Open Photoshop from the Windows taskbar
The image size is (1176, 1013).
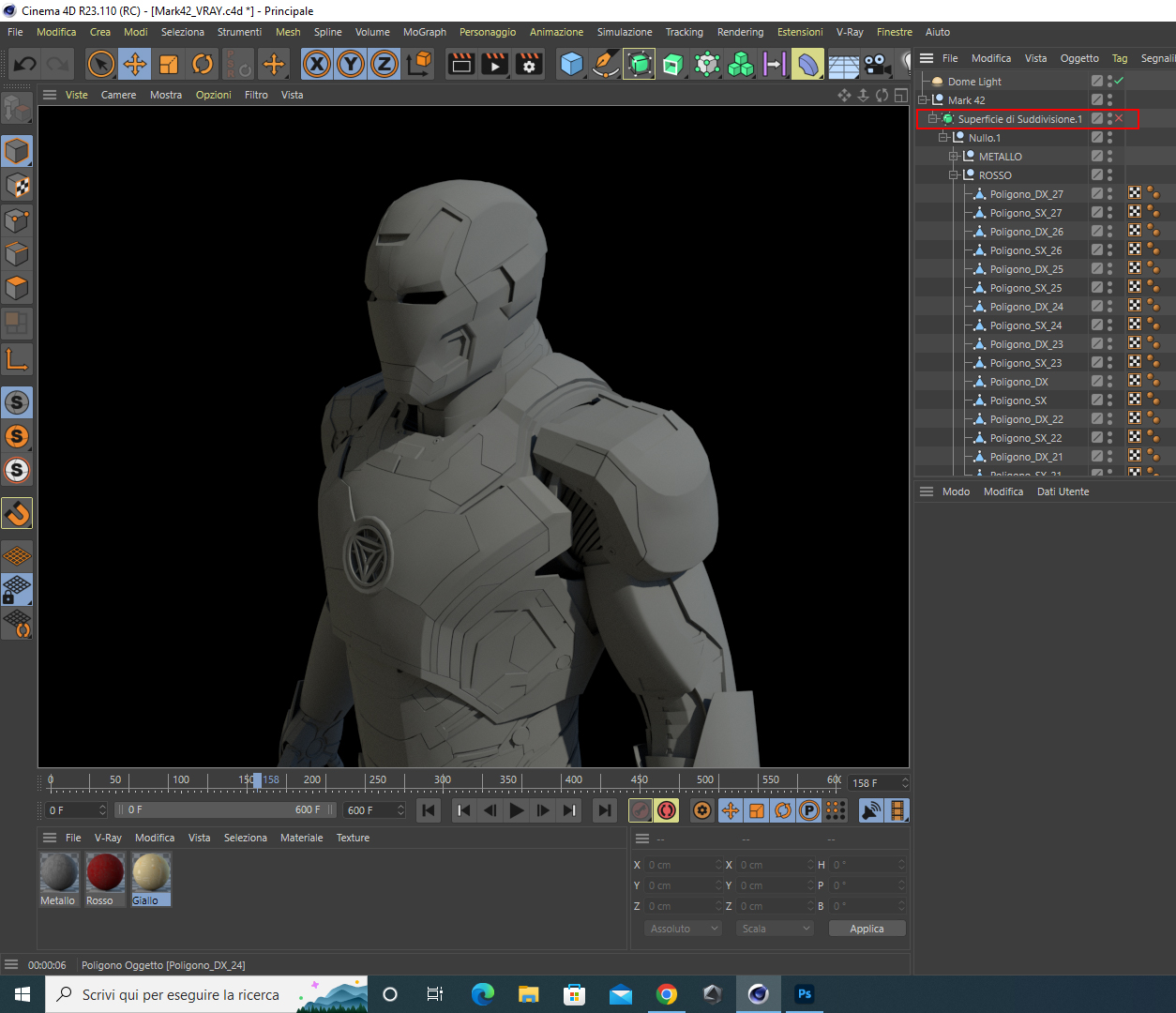pyautogui.click(x=805, y=994)
